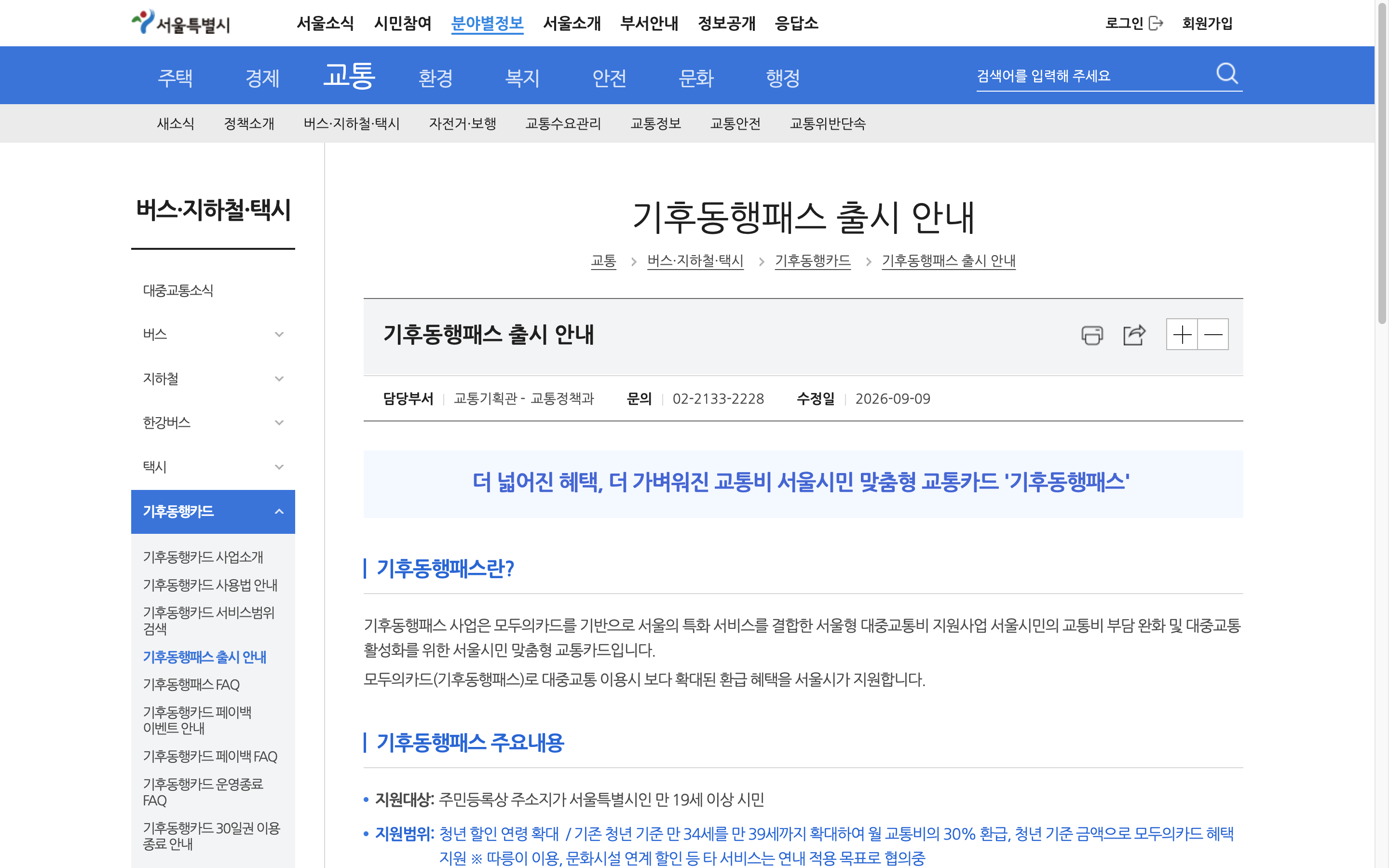Click 버스·지하철·택시 breadcrumb link
The width and height of the screenshot is (1389, 868).
(x=695, y=261)
